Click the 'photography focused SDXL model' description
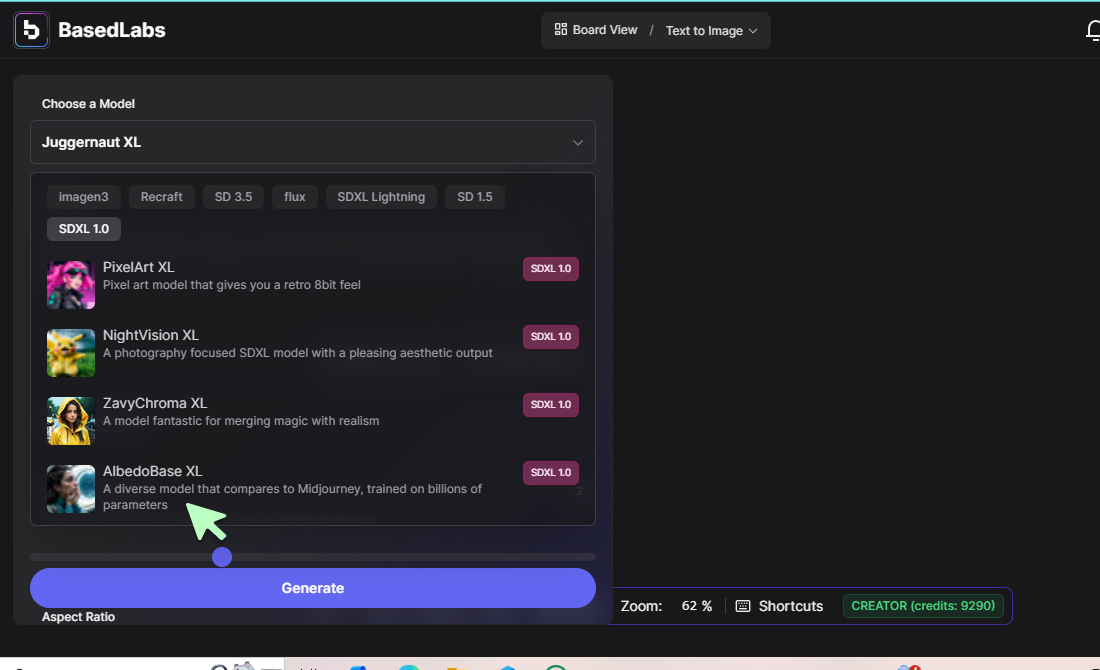The height and width of the screenshot is (670, 1100). point(297,353)
